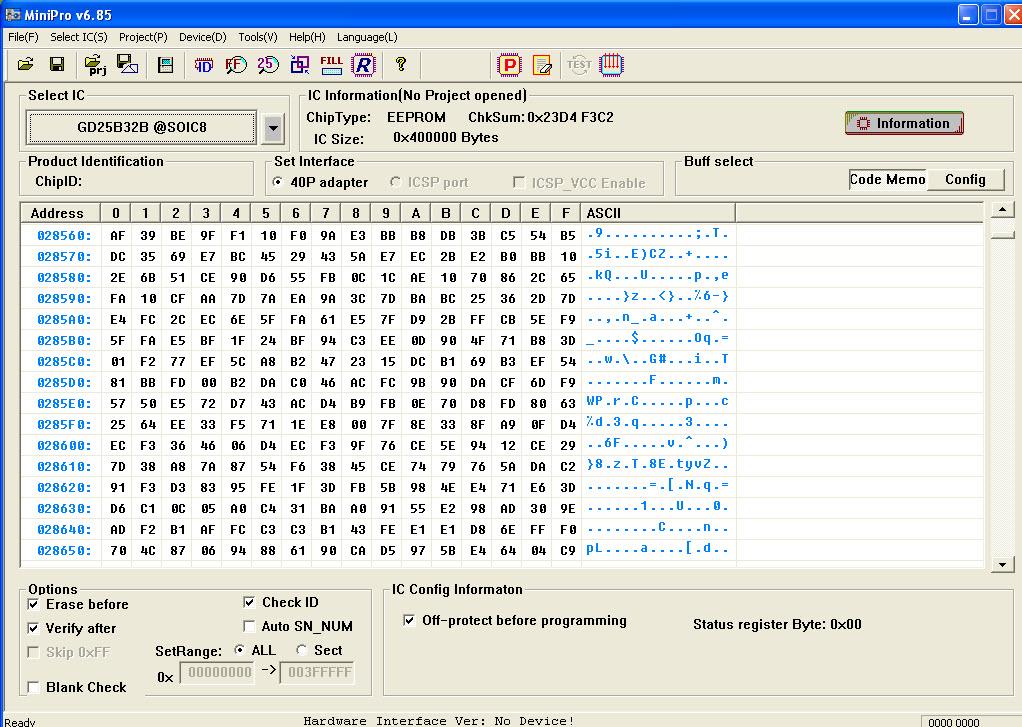Click the chip select icon after Save project
Image resolution: width=1022 pixels, height=727 pixels.
166,65
